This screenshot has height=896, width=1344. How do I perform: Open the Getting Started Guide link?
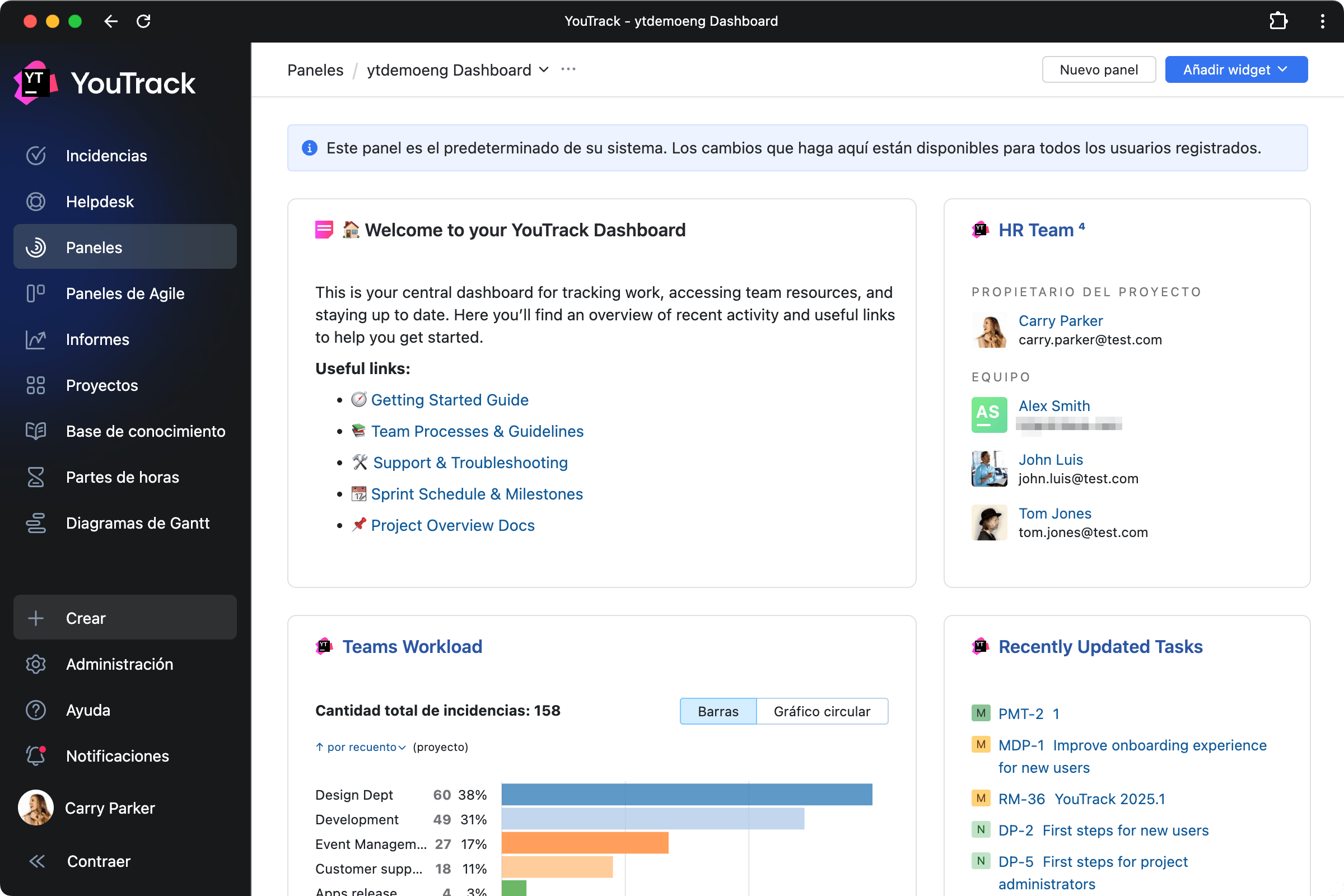(449, 400)
